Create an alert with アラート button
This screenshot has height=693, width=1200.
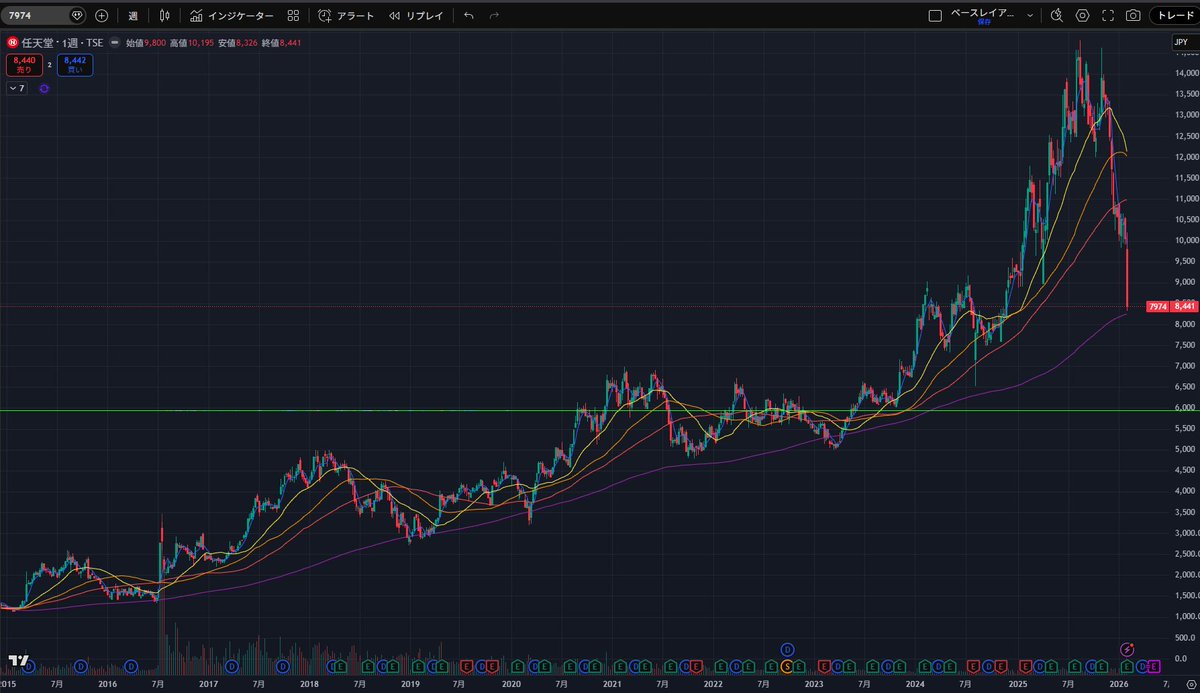tap(345, 16)
